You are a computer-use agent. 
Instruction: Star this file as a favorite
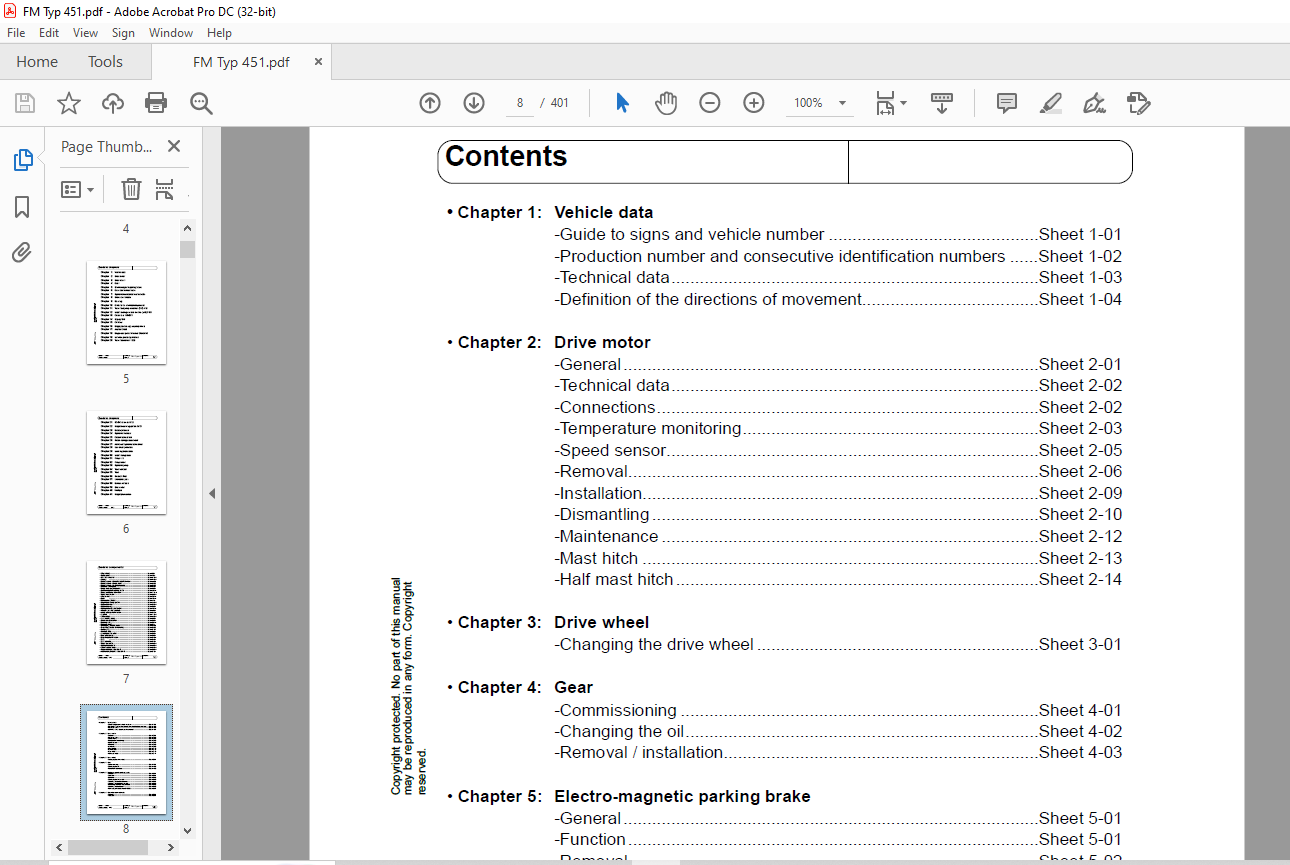[x=68, y=103]
